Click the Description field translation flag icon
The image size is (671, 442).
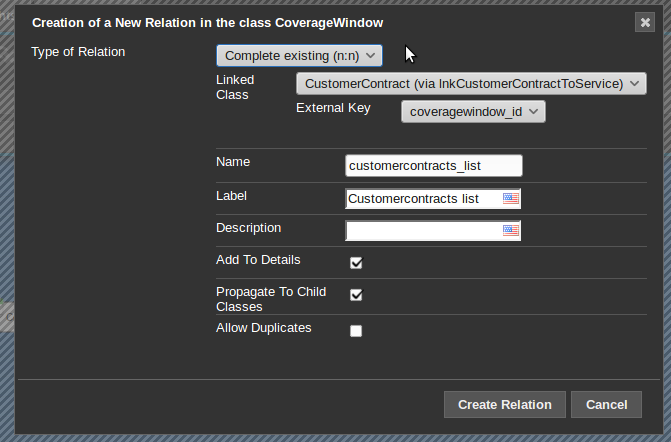tap(511, 231)
